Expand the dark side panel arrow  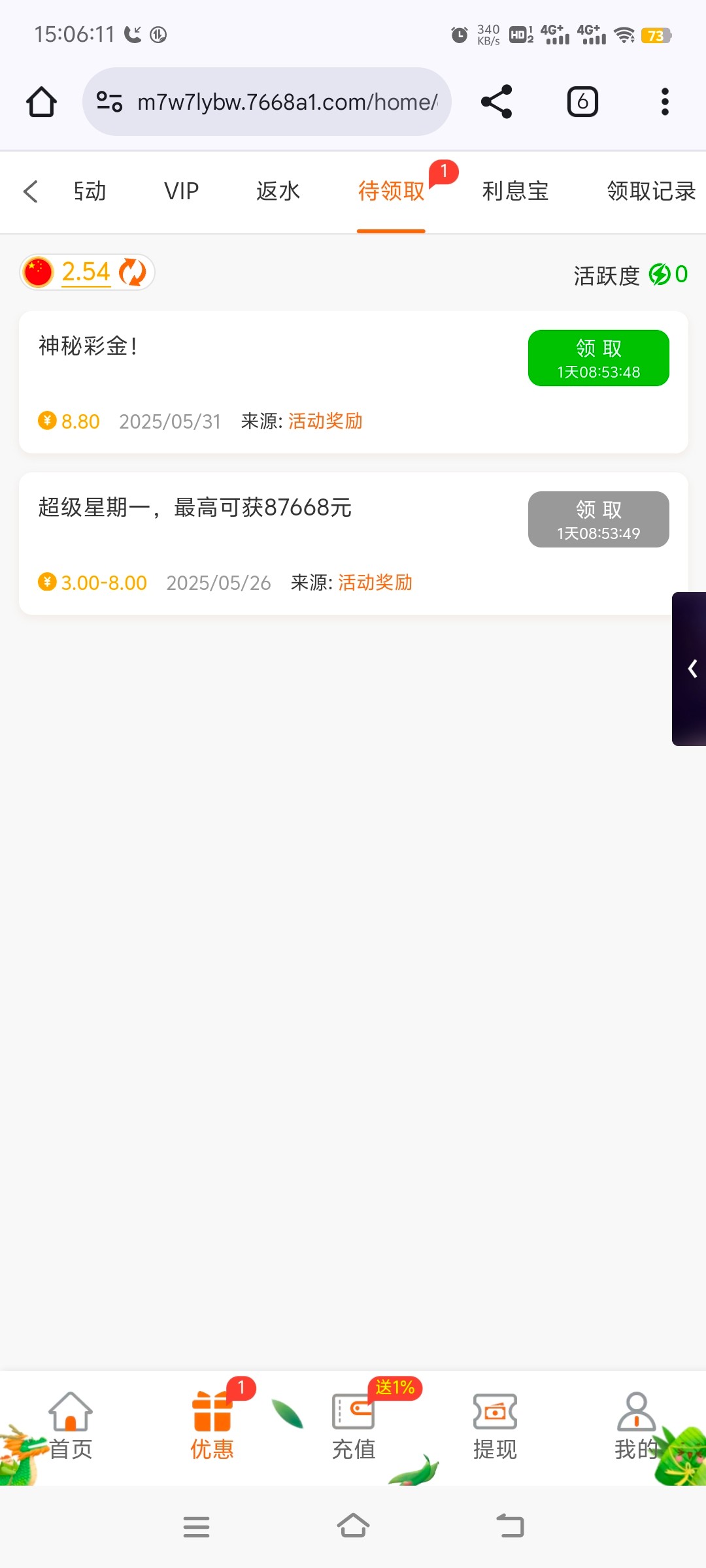point(690,668)
